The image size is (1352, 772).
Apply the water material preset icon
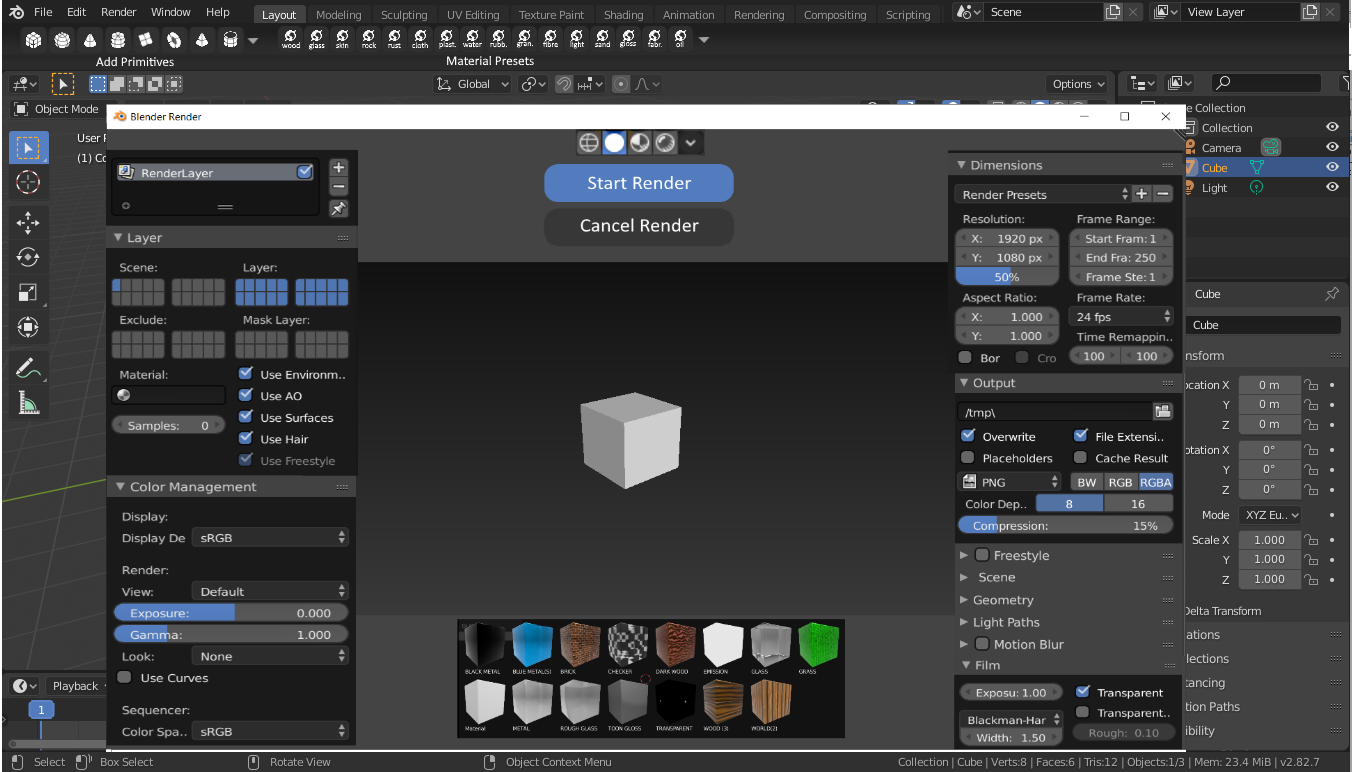click(473, 39)
